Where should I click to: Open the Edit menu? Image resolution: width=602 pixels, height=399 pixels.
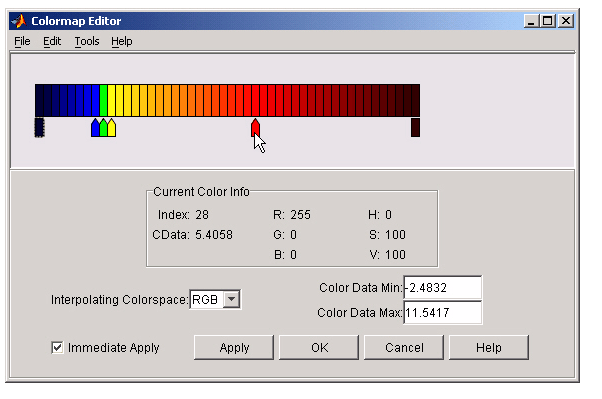[x=52, y=41]
